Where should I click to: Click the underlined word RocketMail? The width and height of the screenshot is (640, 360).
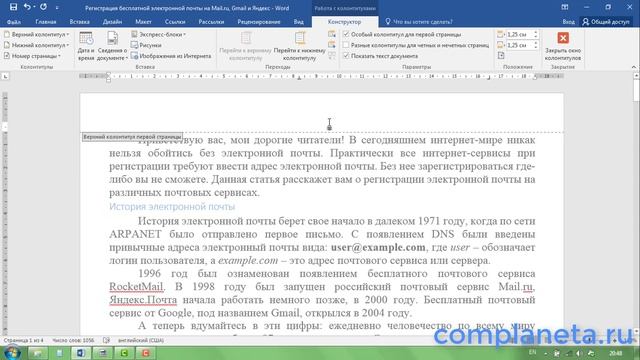136,287
